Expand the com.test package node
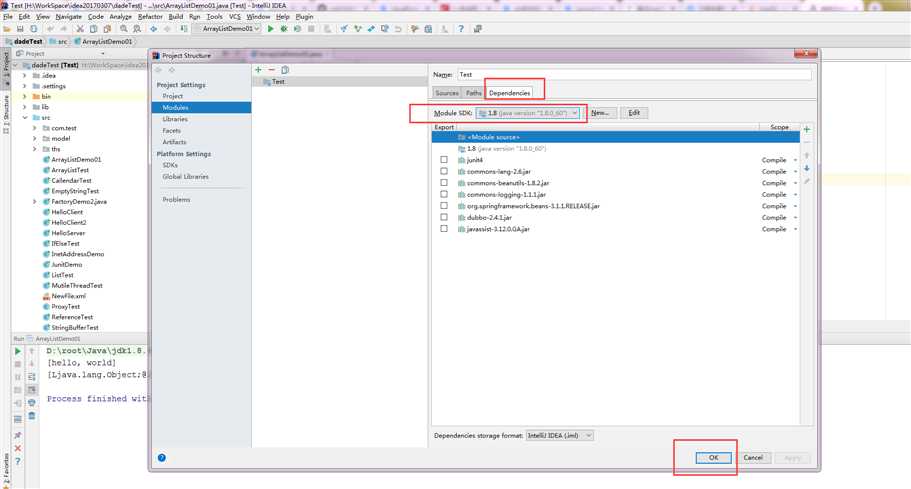 point(35,128)
